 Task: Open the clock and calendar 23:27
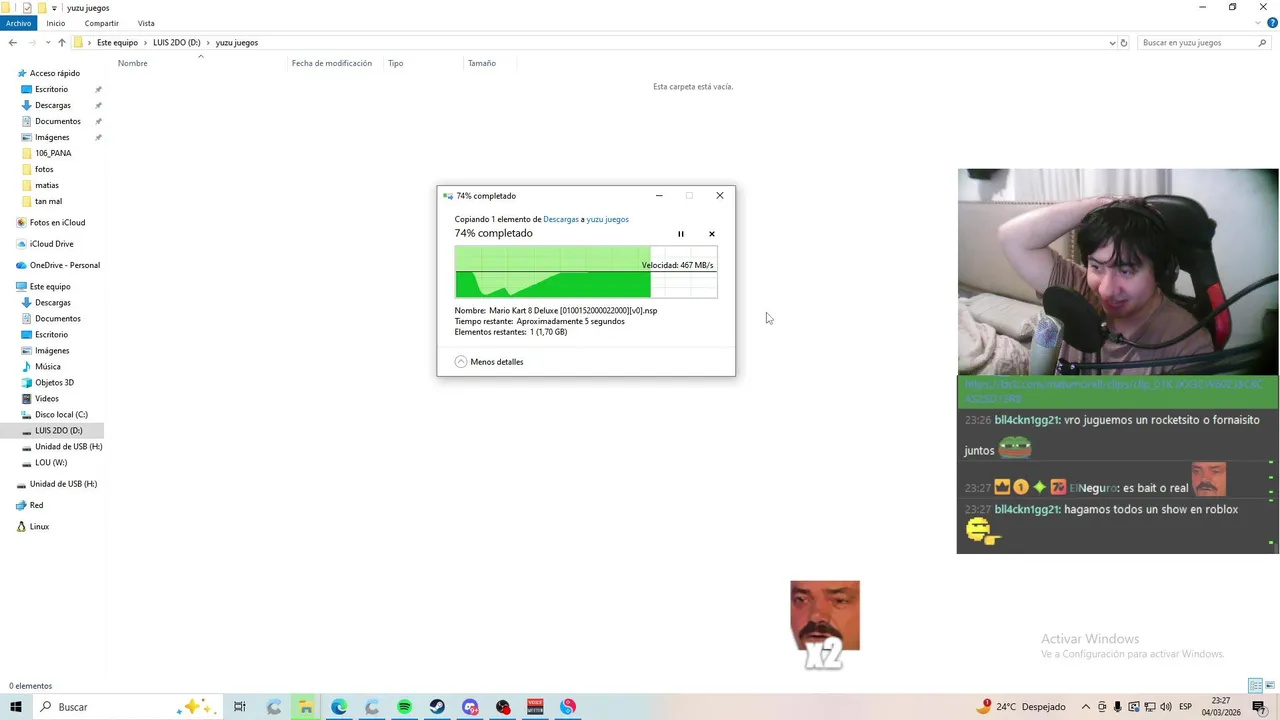pos(1220,707)
